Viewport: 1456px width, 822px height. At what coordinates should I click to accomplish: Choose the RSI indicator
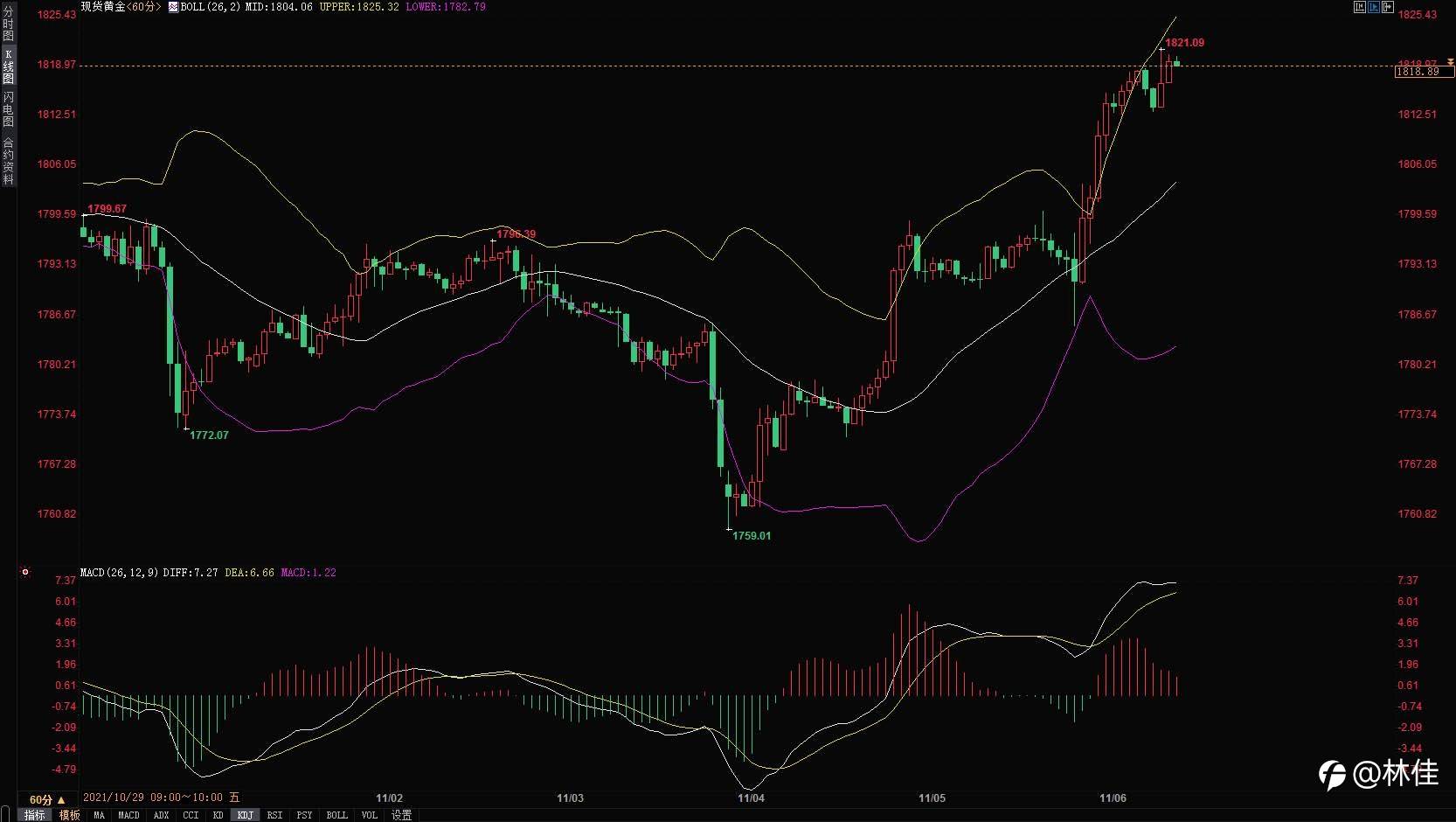point(274,815)
